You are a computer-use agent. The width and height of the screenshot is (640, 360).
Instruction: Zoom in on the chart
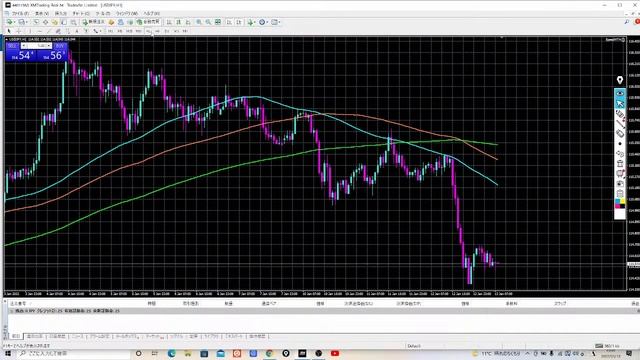(x=199, y=22)
